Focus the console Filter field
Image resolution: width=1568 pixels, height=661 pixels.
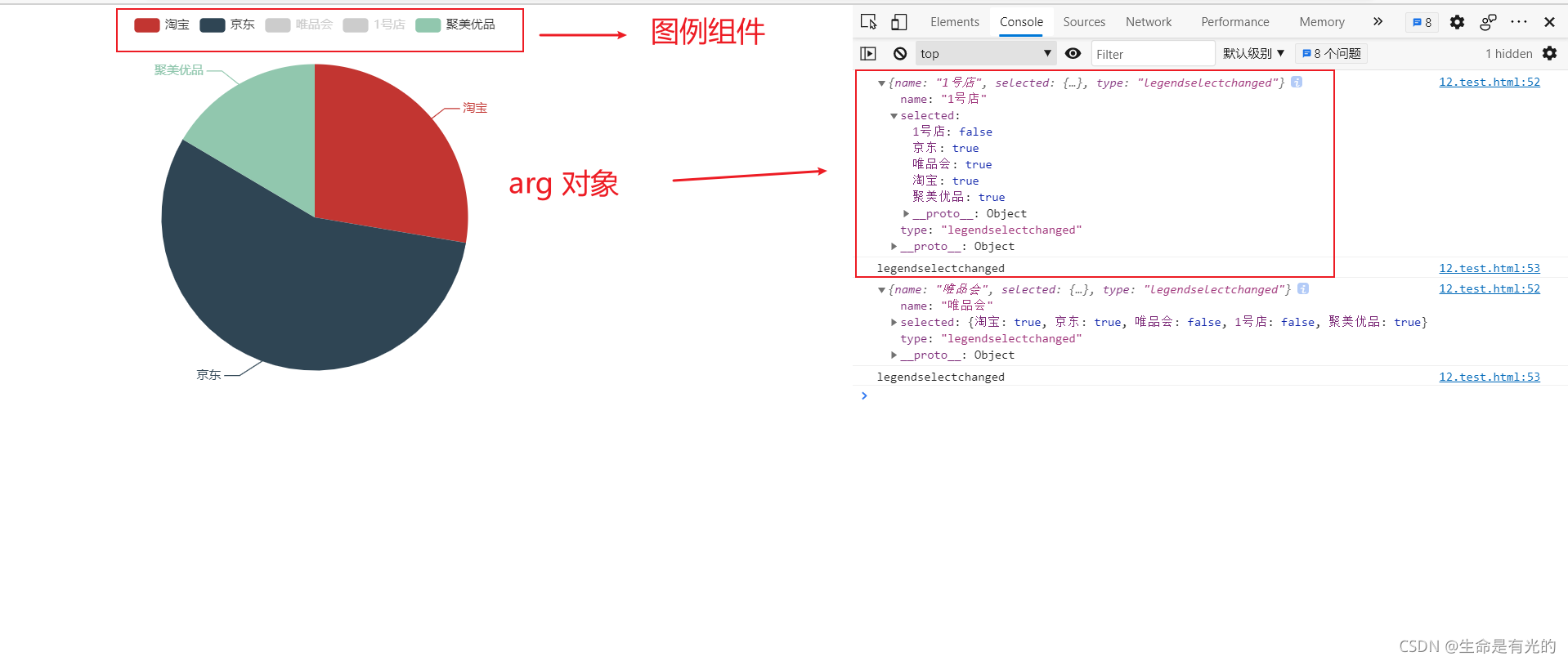tap(1153, 54)
